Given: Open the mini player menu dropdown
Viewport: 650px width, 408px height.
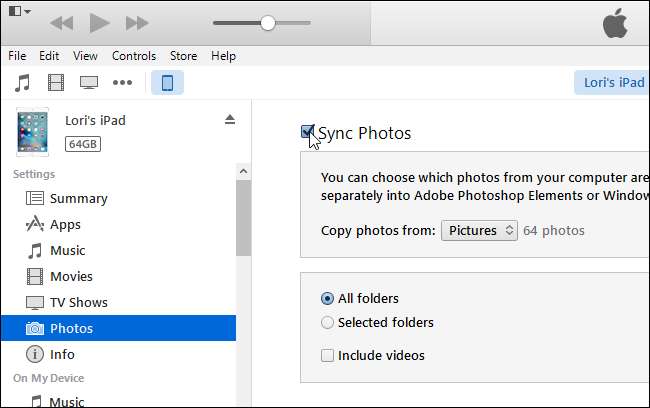Looking at the screenshot, I should point(18,12).
